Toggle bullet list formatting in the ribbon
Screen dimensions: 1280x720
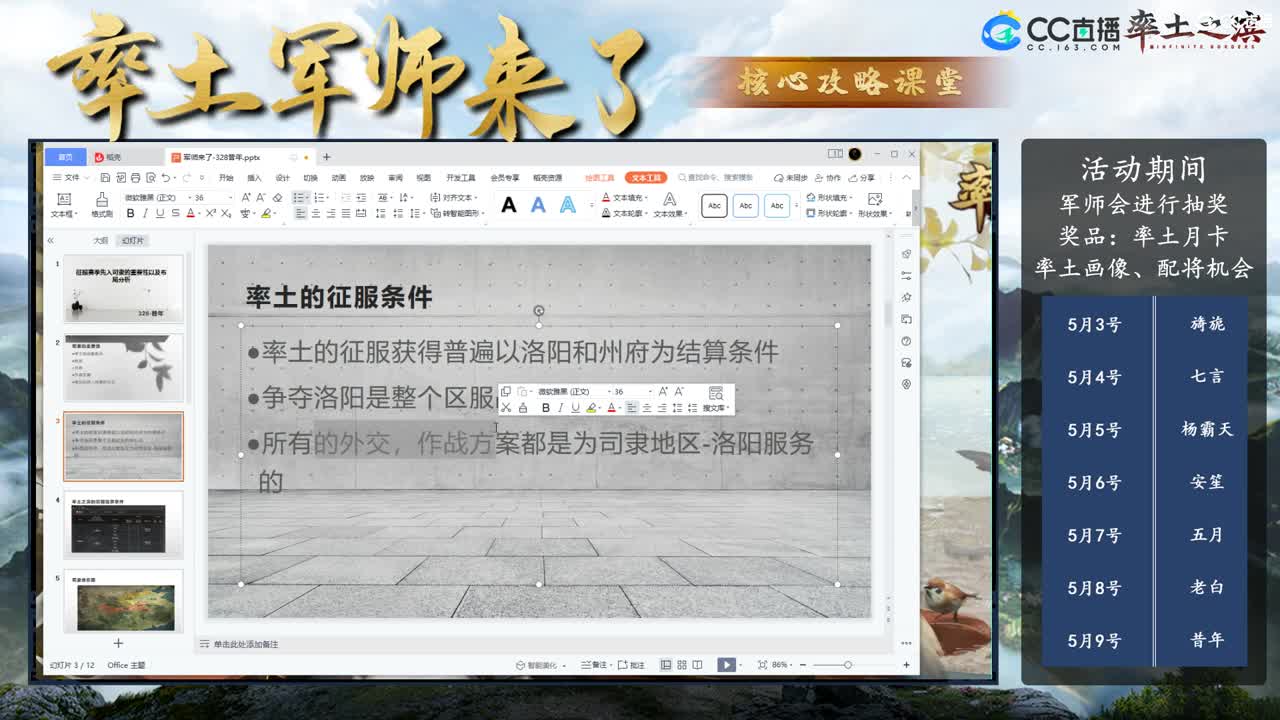tap(300, 198)
